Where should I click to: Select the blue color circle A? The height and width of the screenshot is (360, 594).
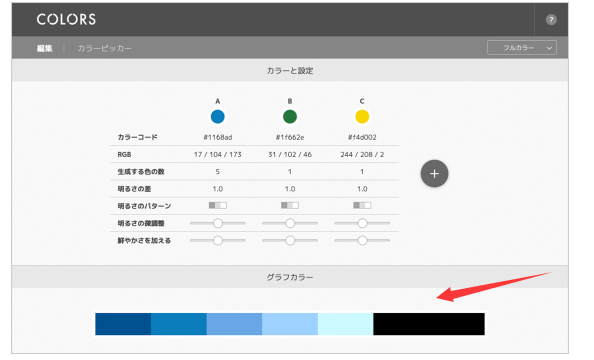[217, 117]
